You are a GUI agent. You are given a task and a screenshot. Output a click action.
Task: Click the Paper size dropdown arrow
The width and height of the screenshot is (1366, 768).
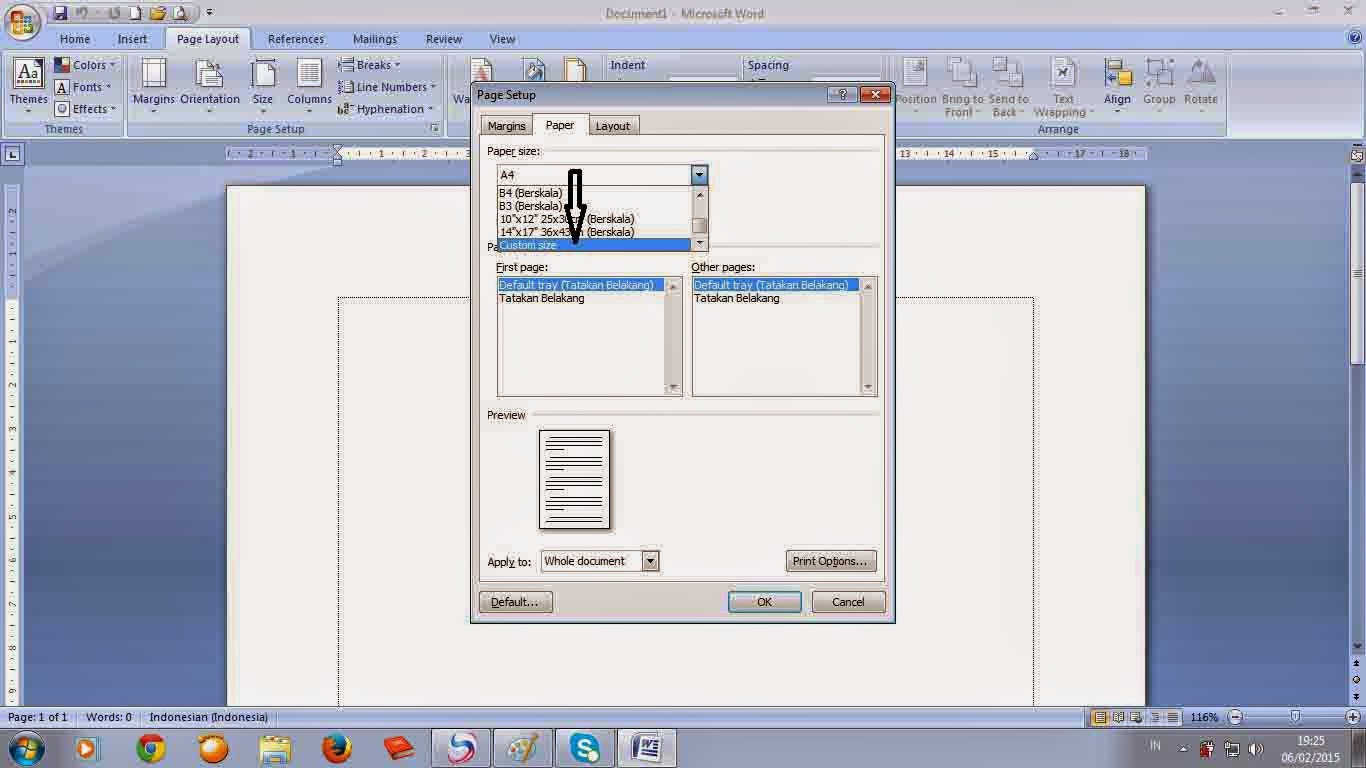699,175
